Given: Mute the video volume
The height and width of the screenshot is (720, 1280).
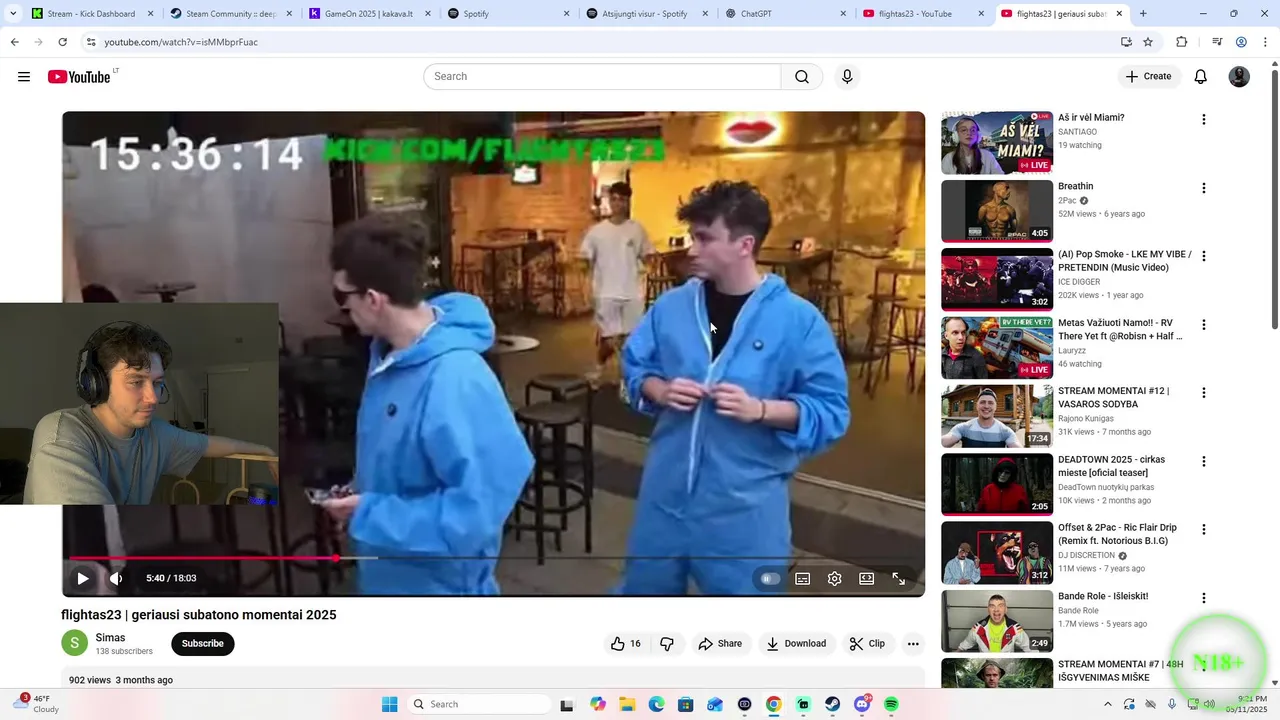Looking at the screenshot, I should coord(116,578).
